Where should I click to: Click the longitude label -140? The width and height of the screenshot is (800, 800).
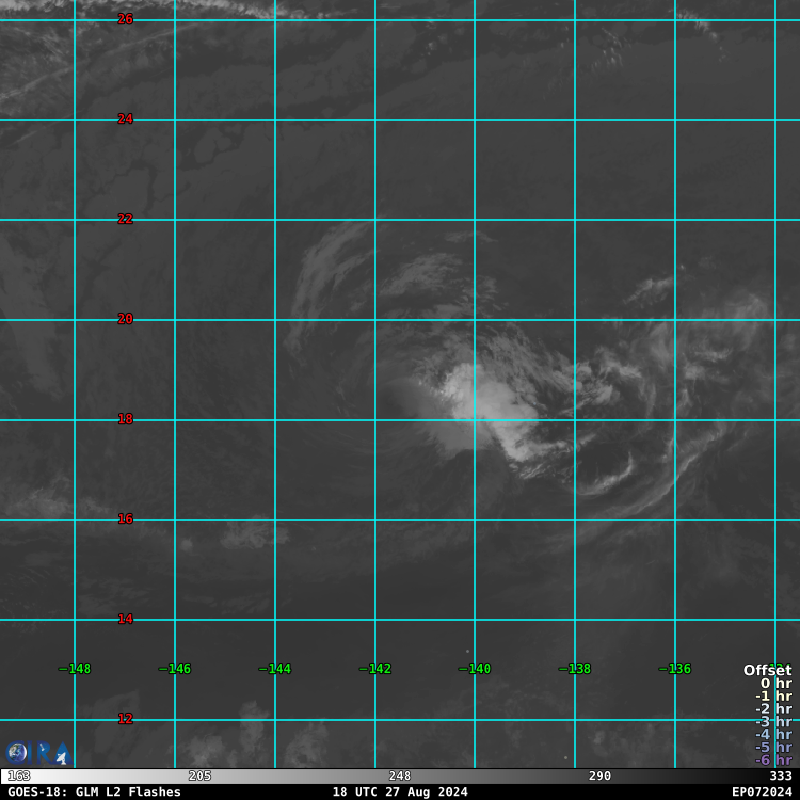(x=475, y=669)
